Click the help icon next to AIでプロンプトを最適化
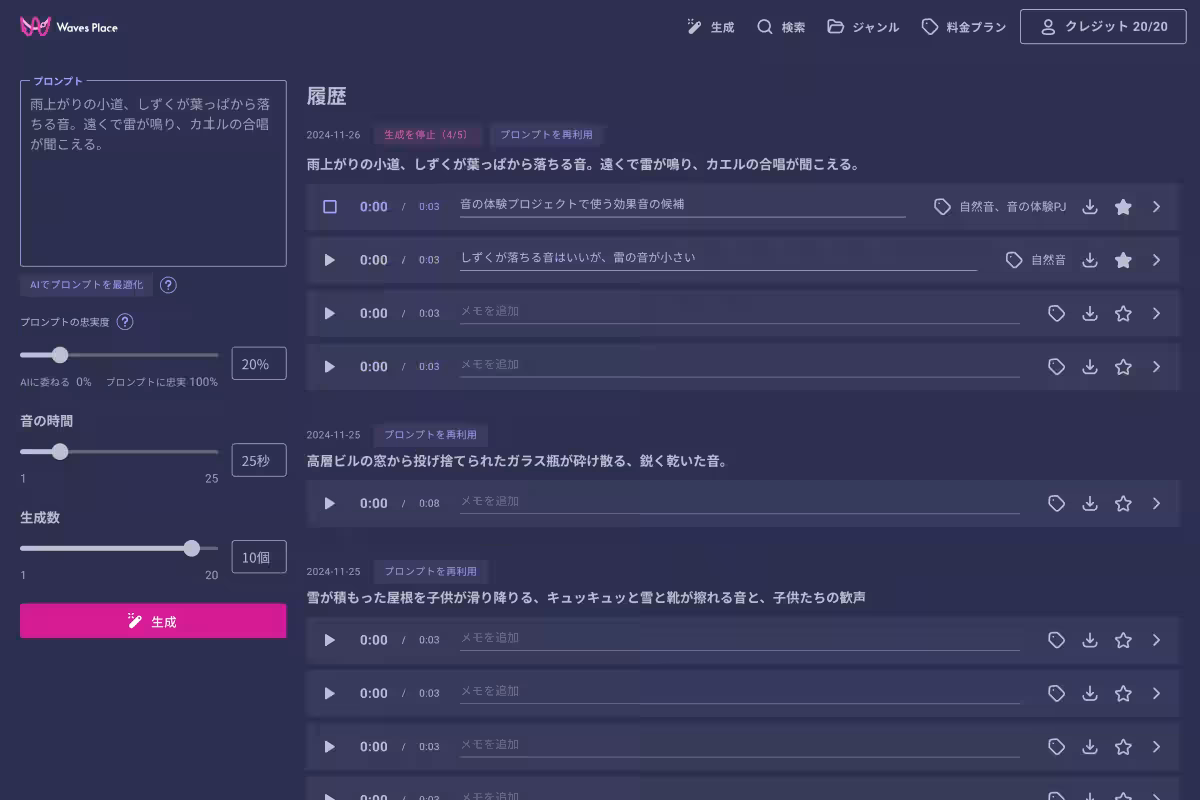 pos(168,285)
